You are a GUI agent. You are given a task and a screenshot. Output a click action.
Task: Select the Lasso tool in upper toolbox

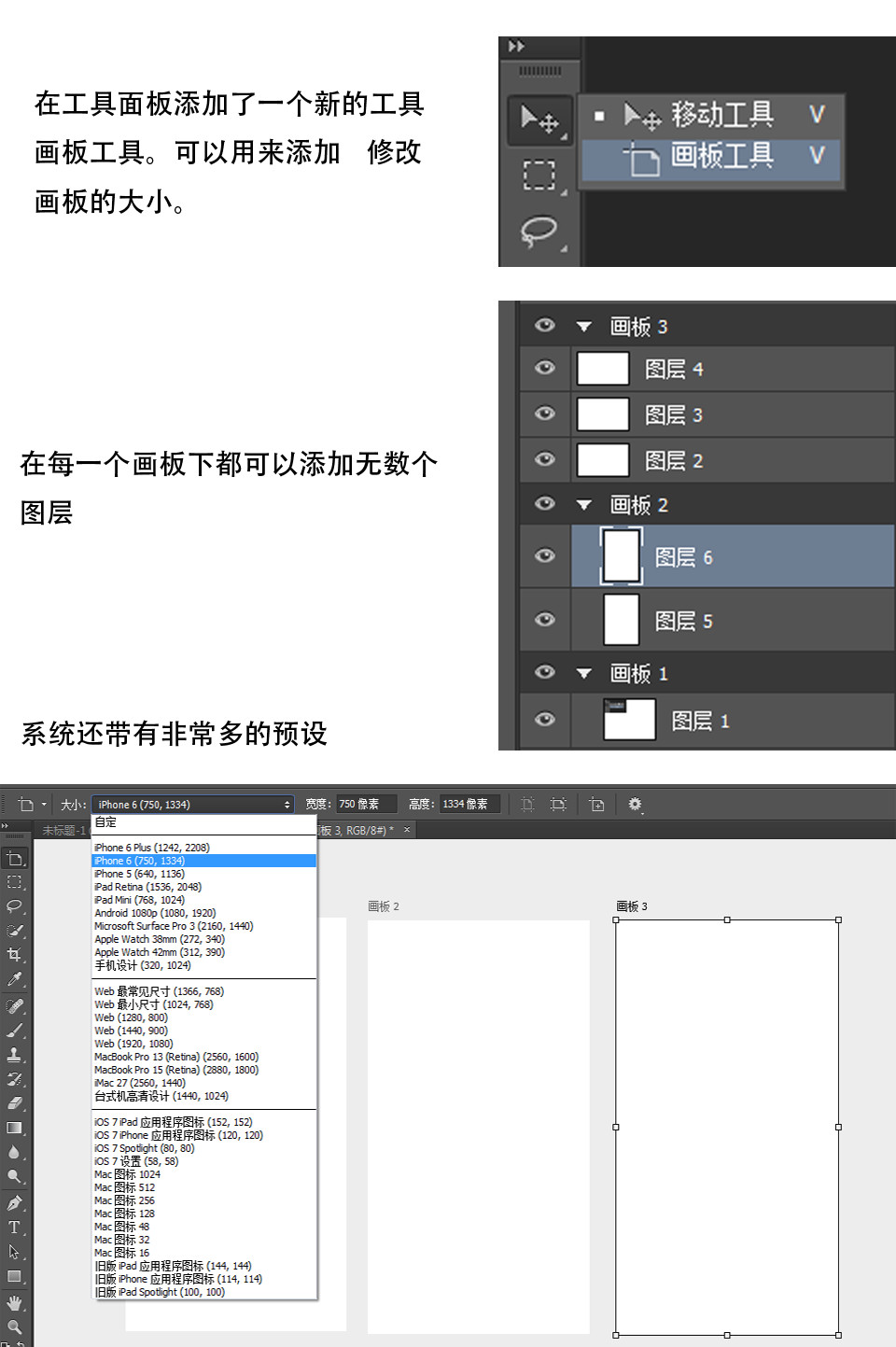(x=539, y=232)
